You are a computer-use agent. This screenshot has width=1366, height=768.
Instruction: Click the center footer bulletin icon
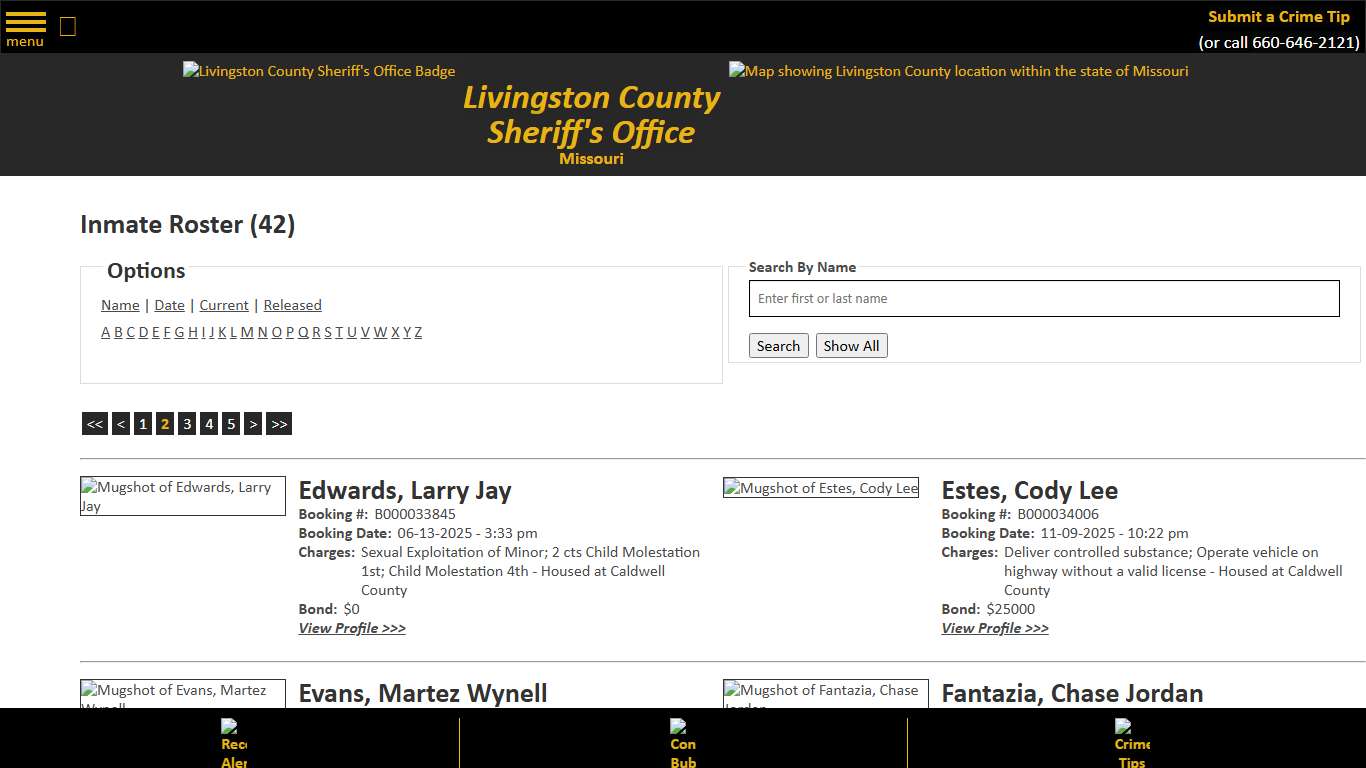tap(682, 742)
